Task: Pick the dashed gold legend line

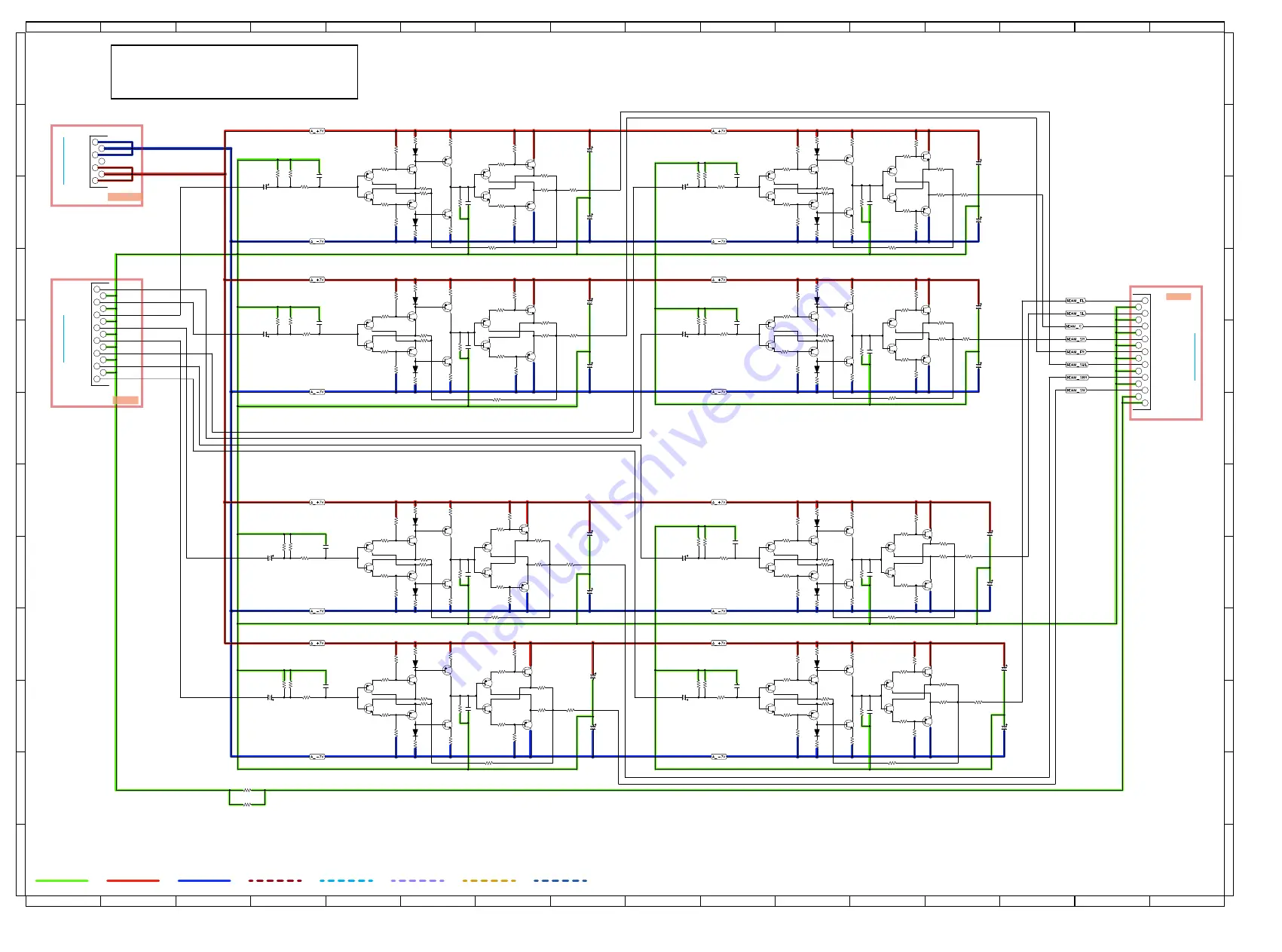Action: [489, 880]
